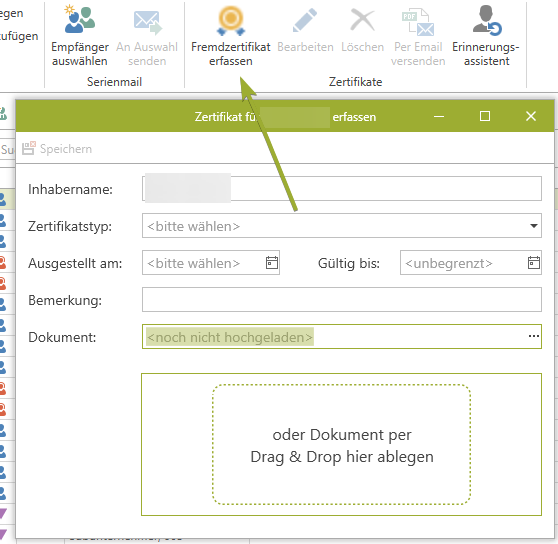Launch the Erinnerungsassistent tool
The width and height of the screenshot is (558, 544).
486,20
